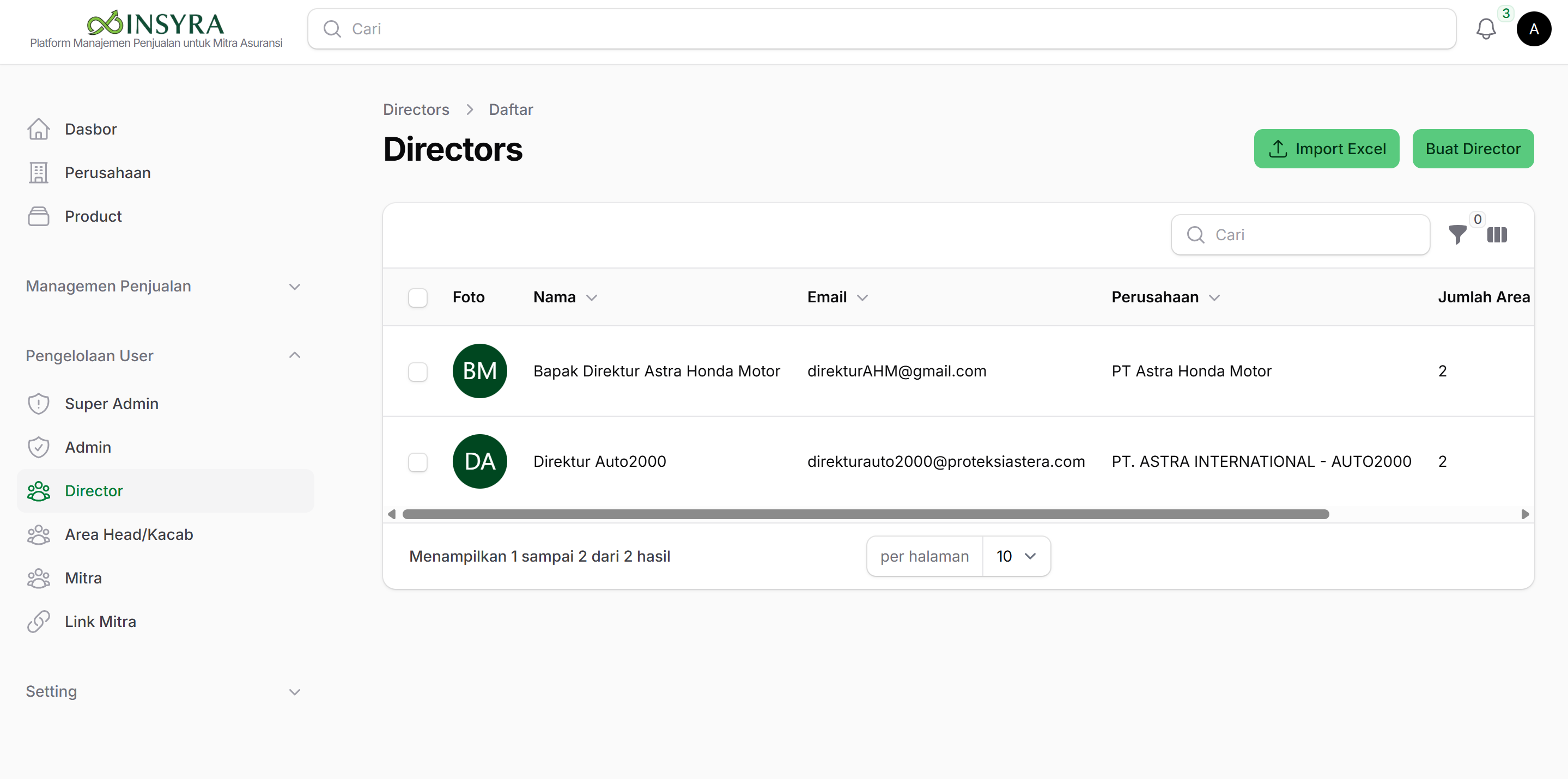This screenshot has height=779, width=1568.
Task: Click the notification count badge 3
Action: click(x=1506, y=14)
